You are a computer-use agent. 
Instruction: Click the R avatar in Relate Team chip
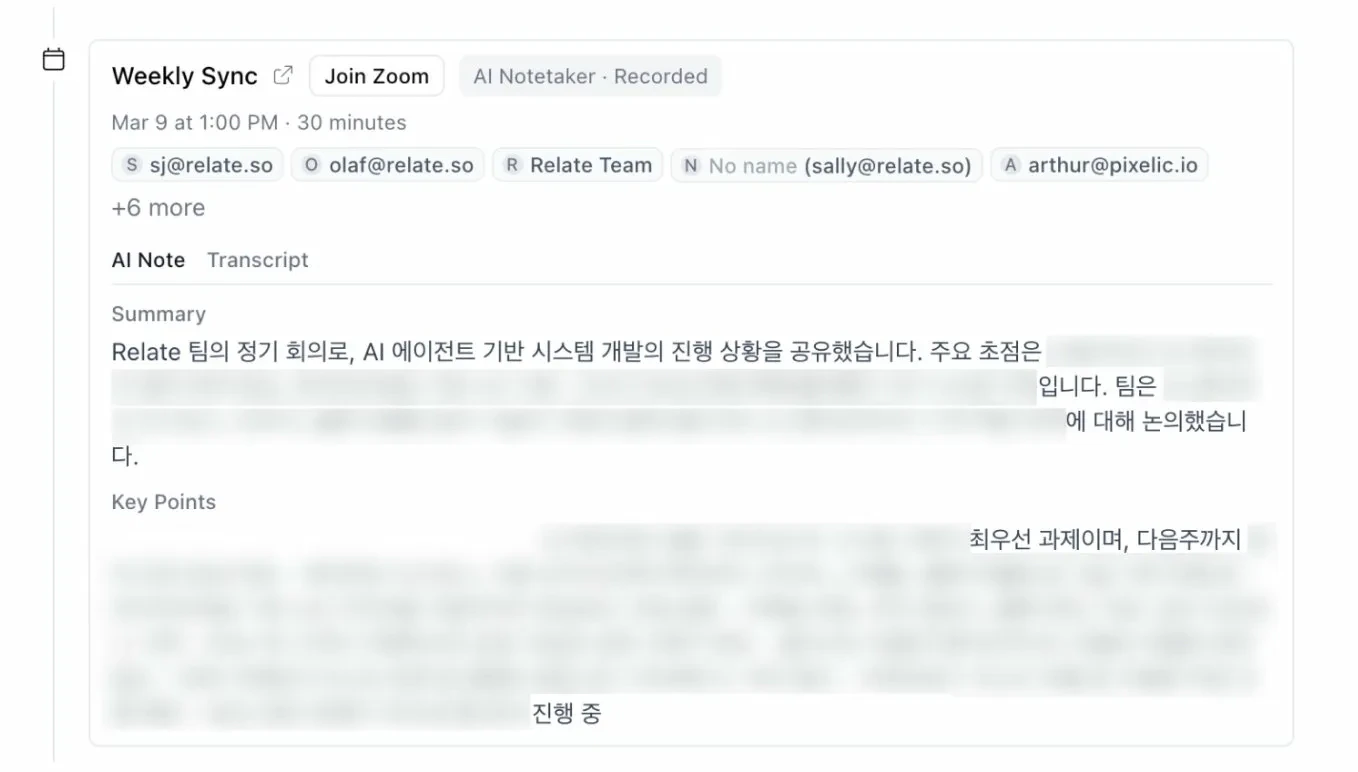click(x=512, y=166)
